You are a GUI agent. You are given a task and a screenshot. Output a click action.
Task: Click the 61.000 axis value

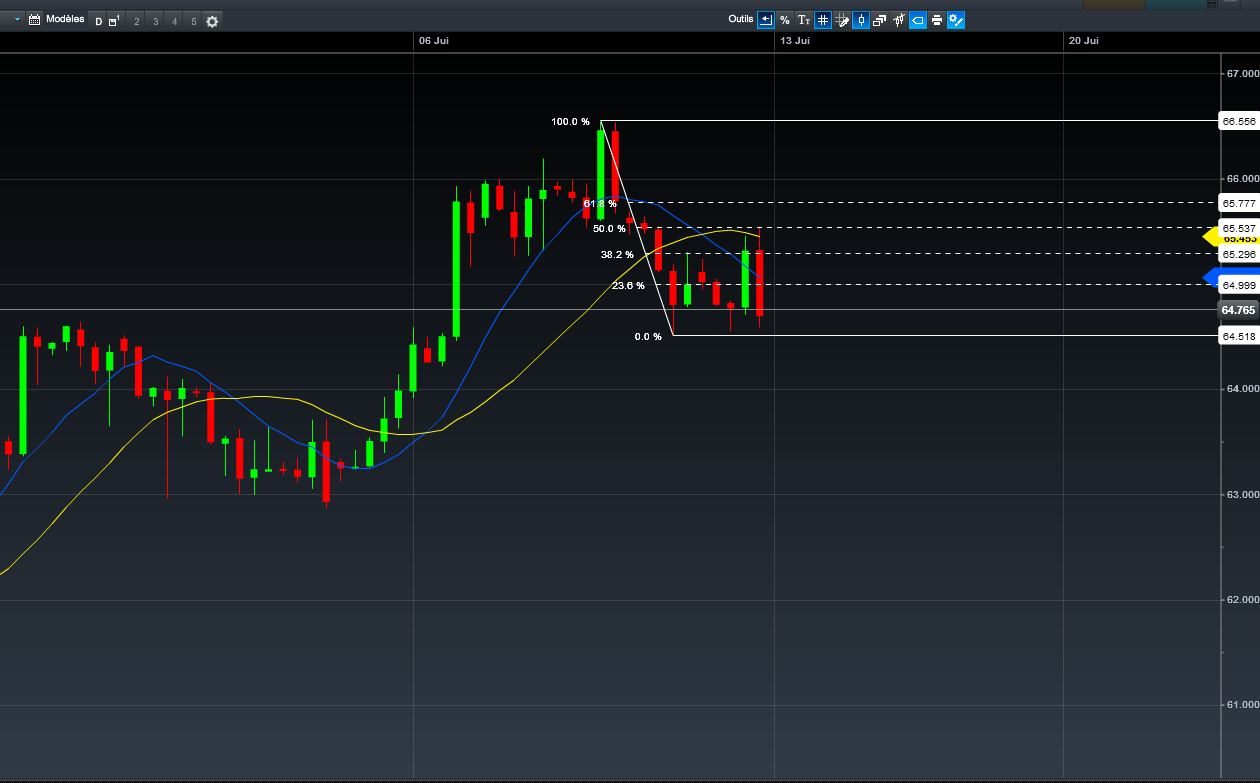click(x=1243, y=705)
